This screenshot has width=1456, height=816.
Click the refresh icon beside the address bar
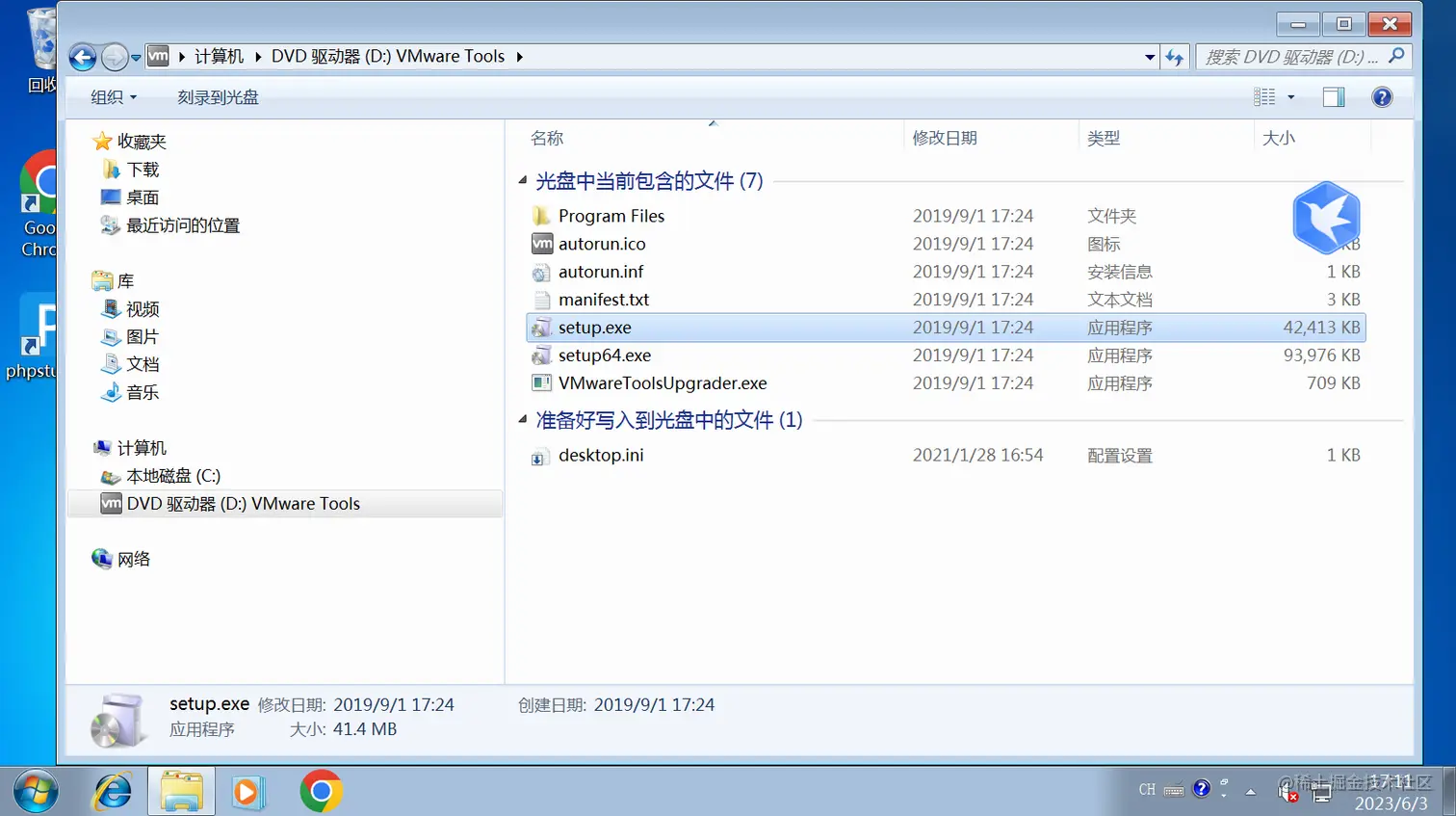pos(1174,57)
